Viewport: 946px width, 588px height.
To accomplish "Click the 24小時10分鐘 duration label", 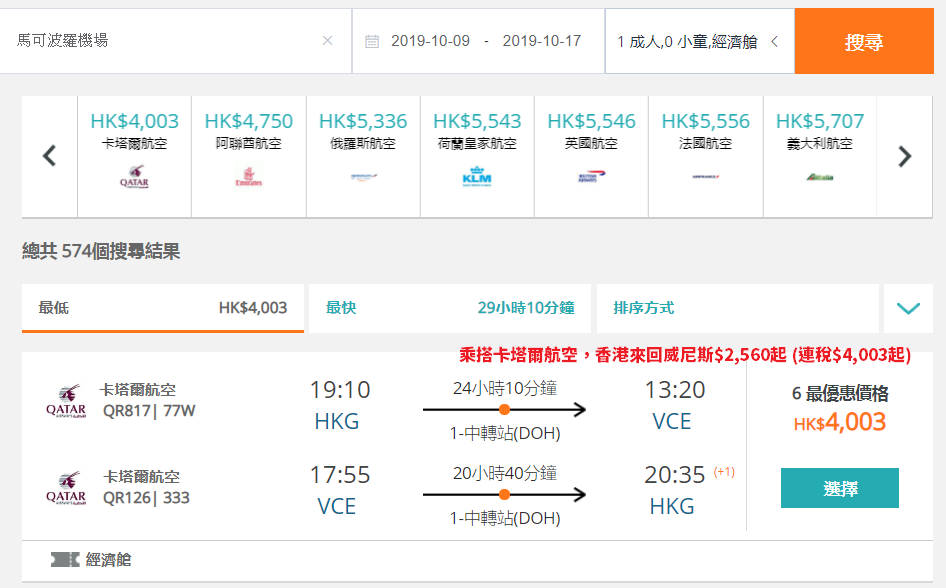I will coord(505,388).
